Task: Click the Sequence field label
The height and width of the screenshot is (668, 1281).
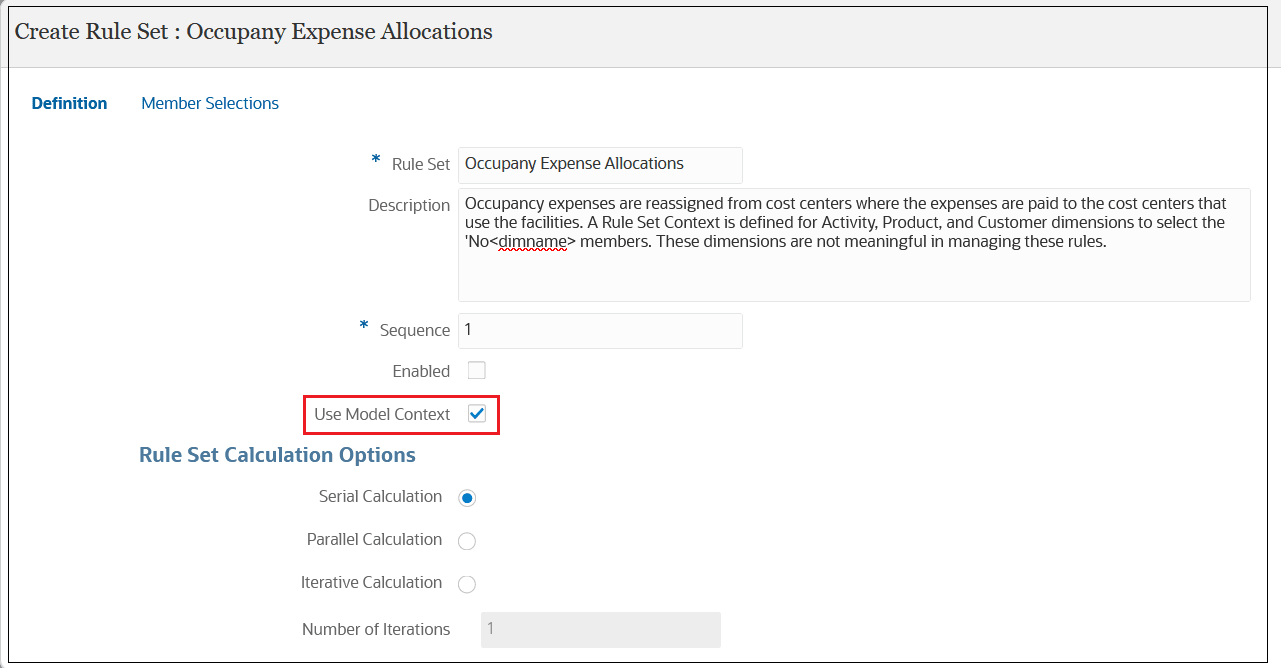Action: tap(414, 330)
